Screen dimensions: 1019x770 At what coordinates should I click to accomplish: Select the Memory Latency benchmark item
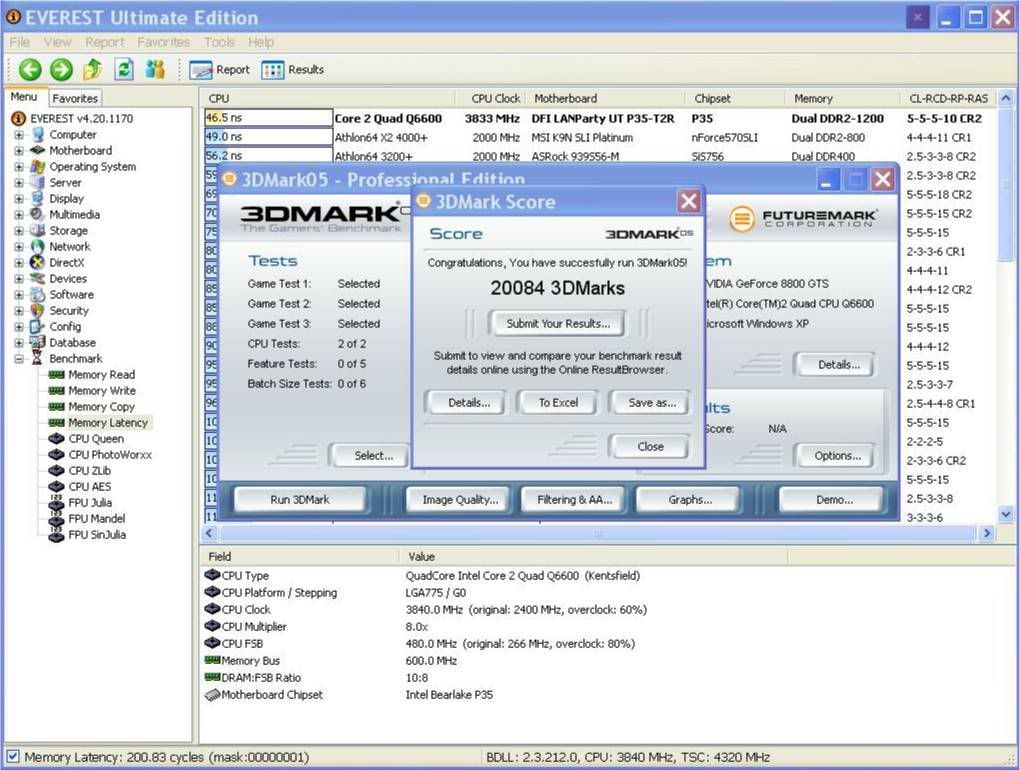pyautogui.click(x=108, y=423)
